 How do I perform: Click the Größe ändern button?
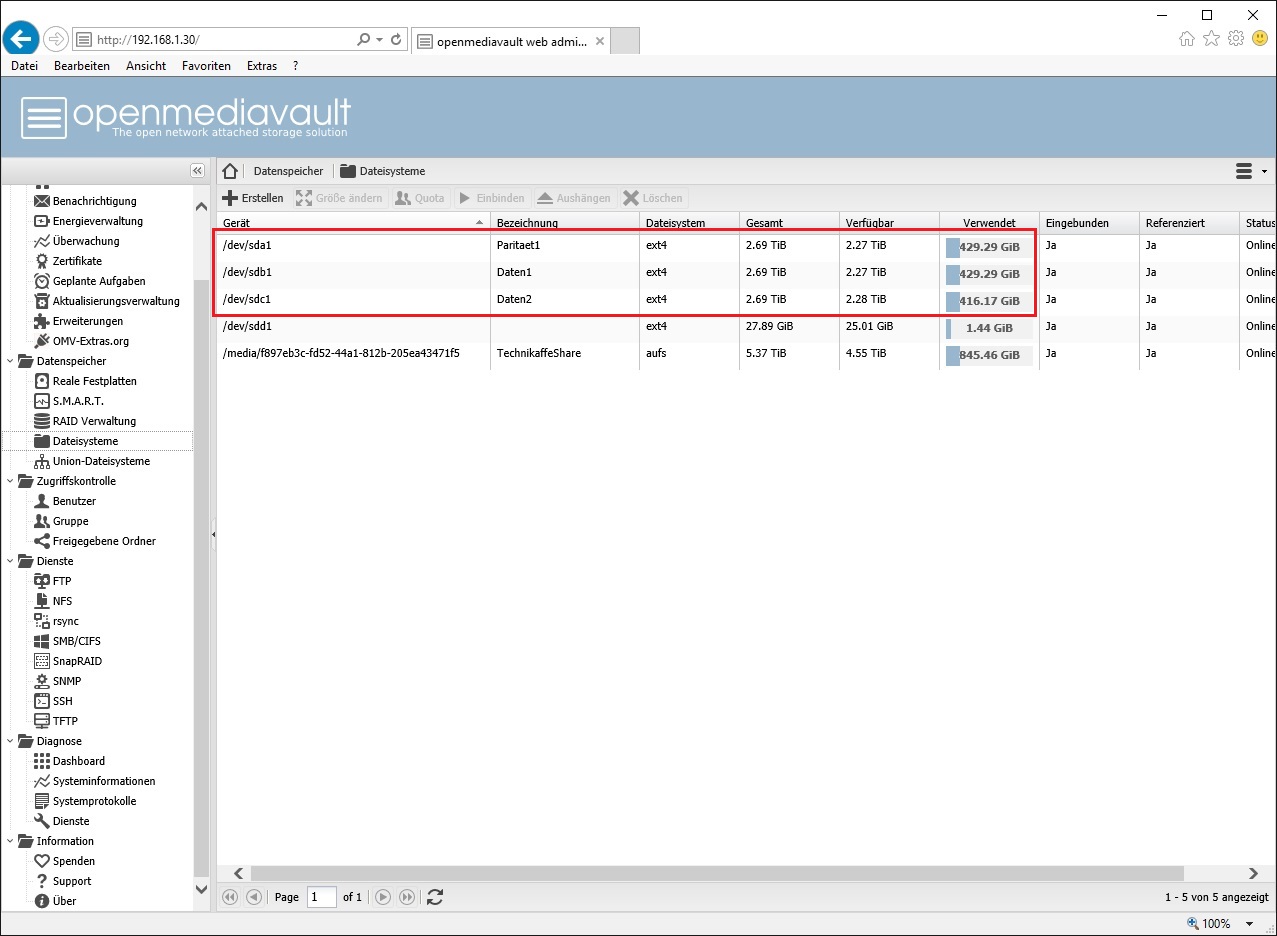[339, 198]
